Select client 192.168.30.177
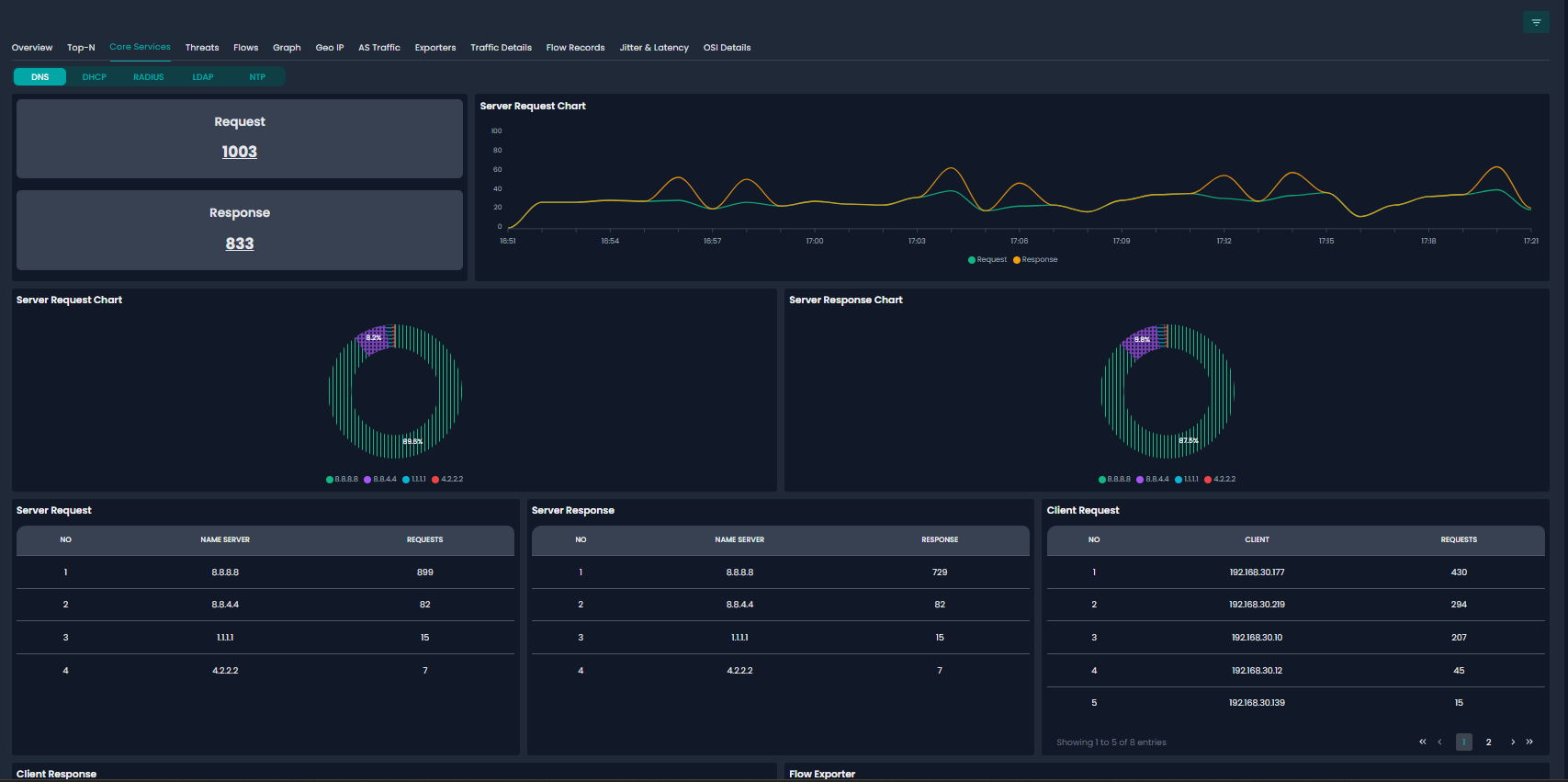This screenshot has width=1568, height=782. pos(1258,572)
